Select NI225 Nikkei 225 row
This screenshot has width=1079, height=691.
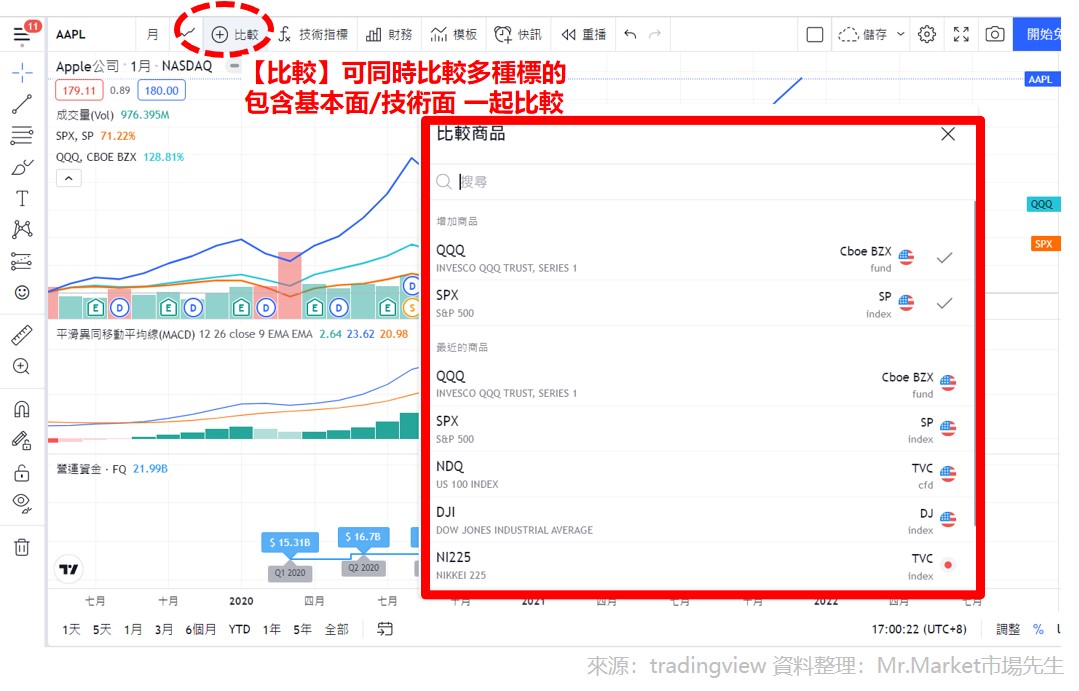pos(702,566)
